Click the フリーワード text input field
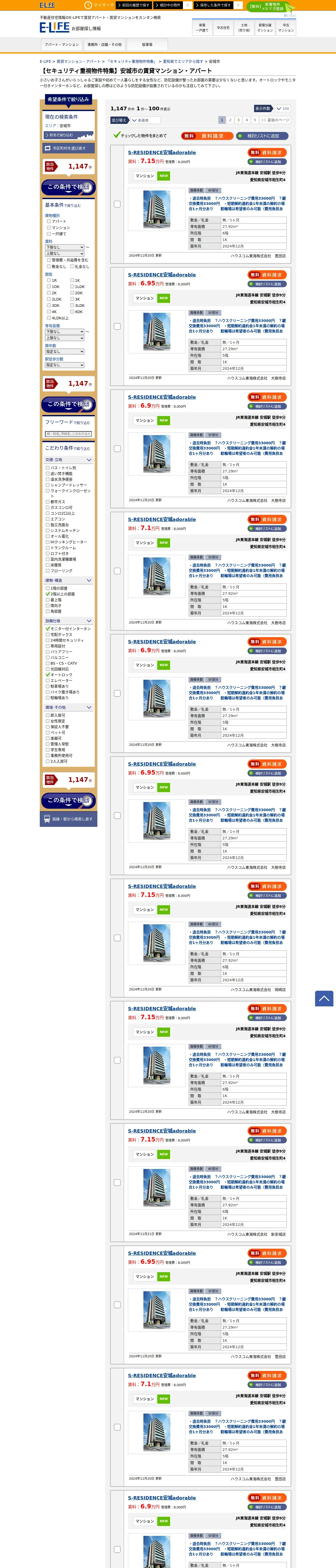The width and height of the screenshot is (336, 1568). click(69, 434)
